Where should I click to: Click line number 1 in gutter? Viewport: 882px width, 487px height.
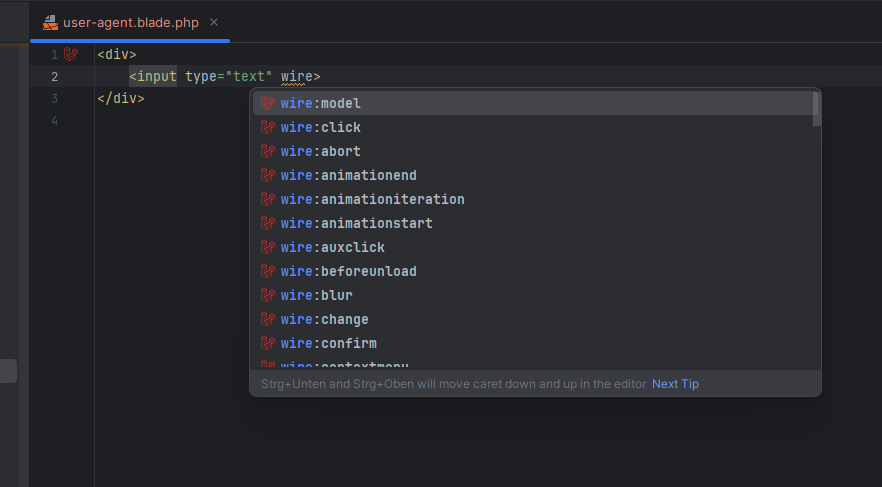[55, 55]
